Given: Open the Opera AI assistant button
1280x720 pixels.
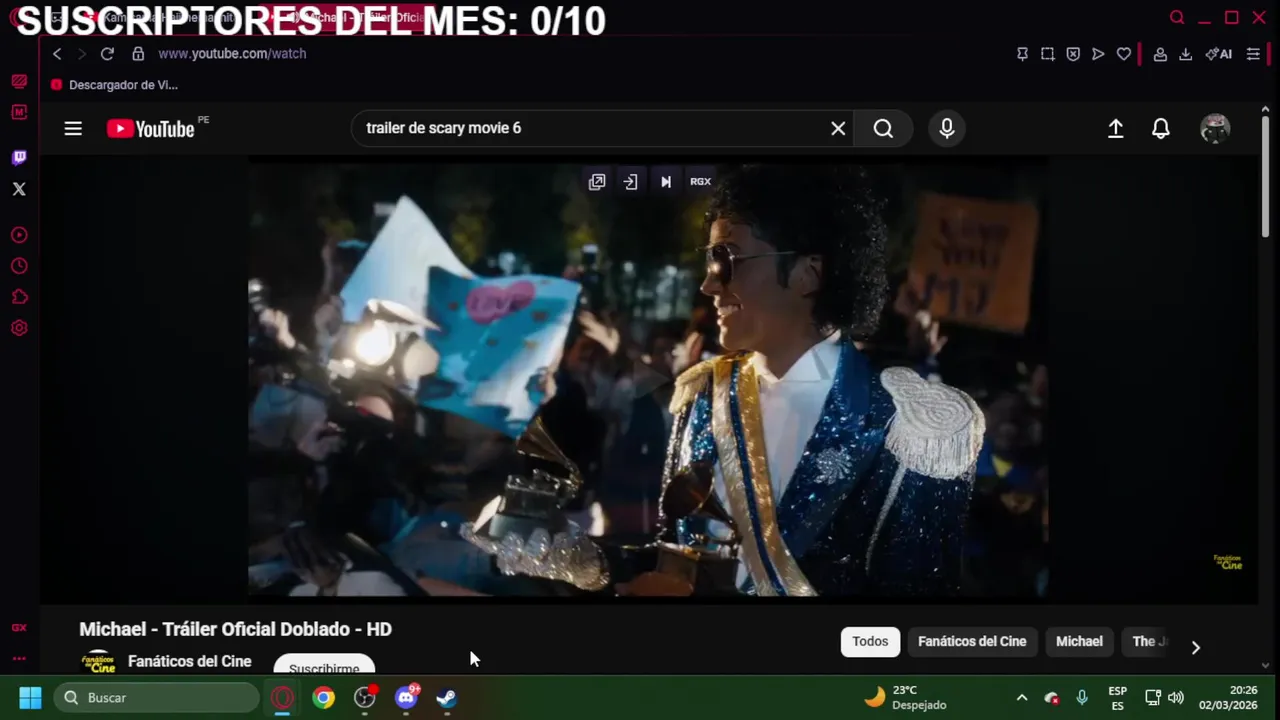Looking at the screenshot, I should pyautogui.click(x=1218, y=54).
